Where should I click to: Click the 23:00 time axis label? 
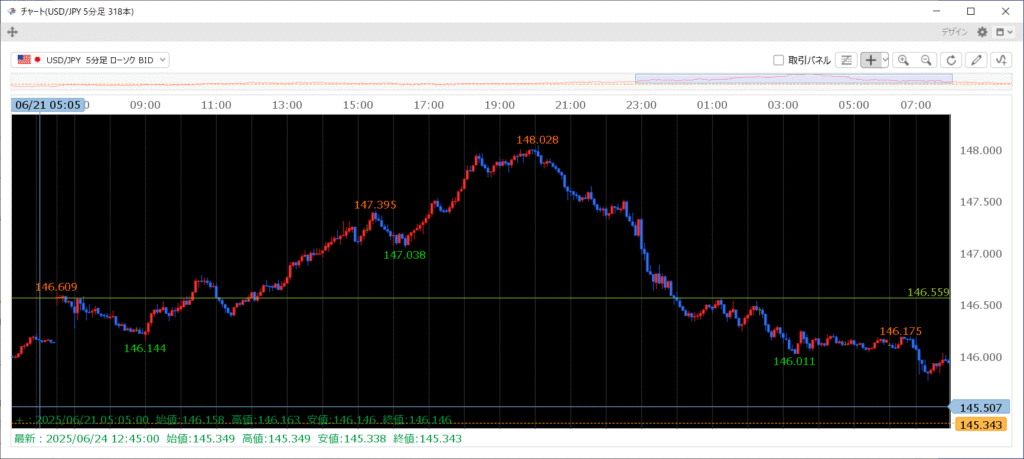coord(641,104)
